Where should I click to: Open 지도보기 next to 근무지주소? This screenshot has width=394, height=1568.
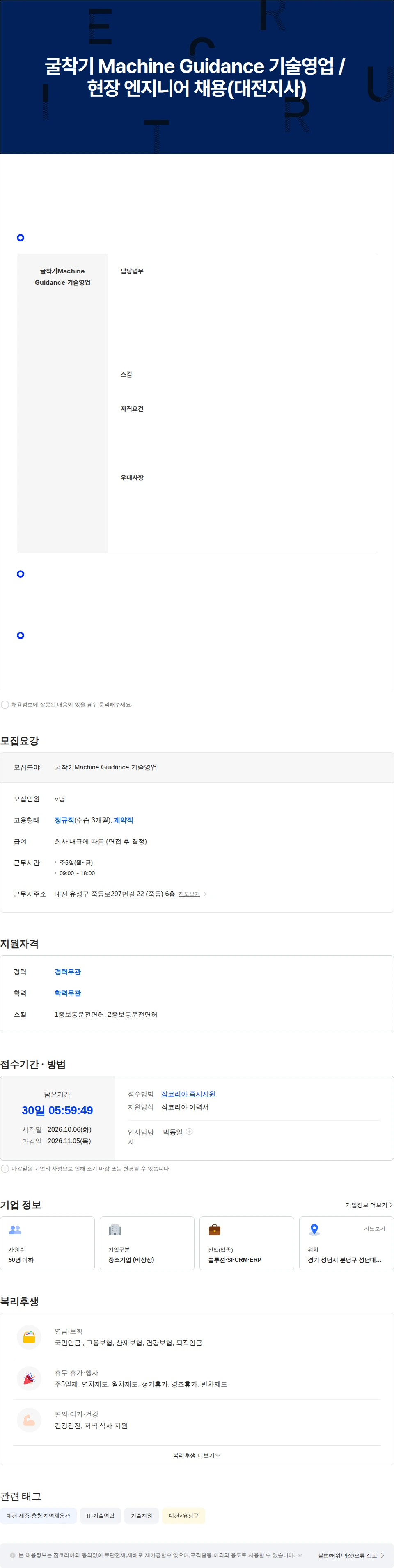point(189,894)
